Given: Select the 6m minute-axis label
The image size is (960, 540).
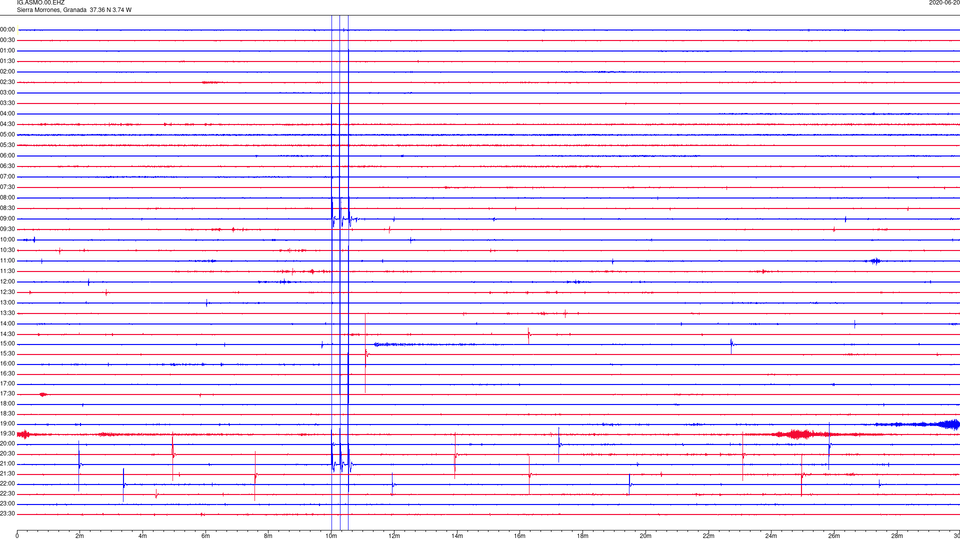Looking at the screenshot, I should click(x=205, y=536).
